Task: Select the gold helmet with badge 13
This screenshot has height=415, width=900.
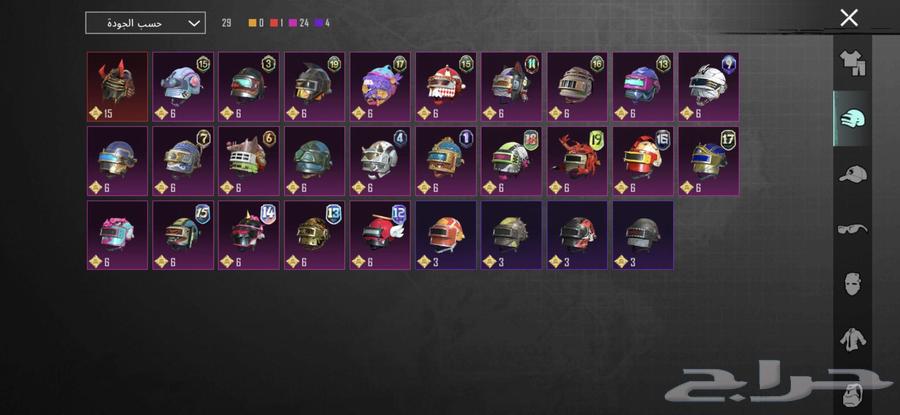Action: 315,235
